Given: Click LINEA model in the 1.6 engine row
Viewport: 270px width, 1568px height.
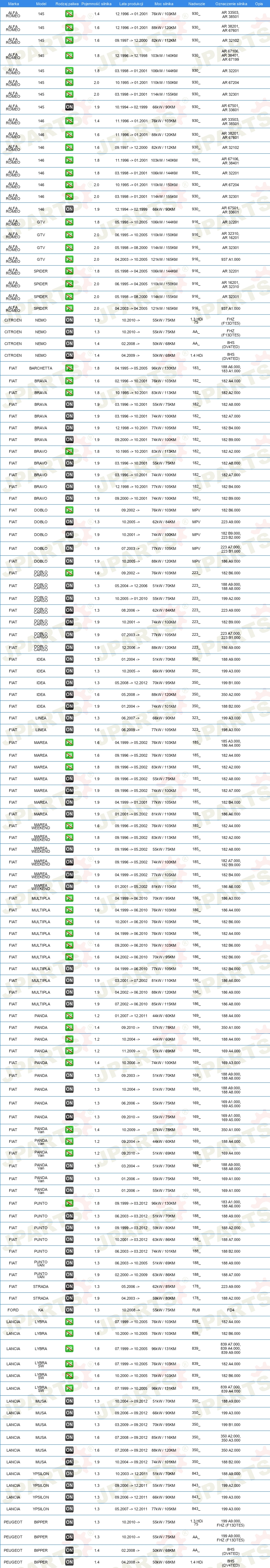Looking at the screenshot, I should pos(41,730).
